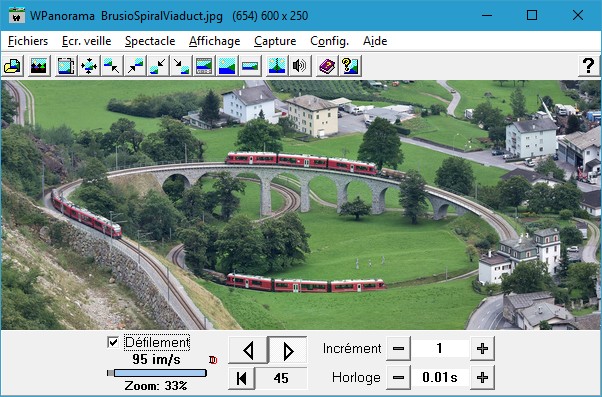Open the purple help book icon
This screenshot has width=602, height=397.
point(327,66)
